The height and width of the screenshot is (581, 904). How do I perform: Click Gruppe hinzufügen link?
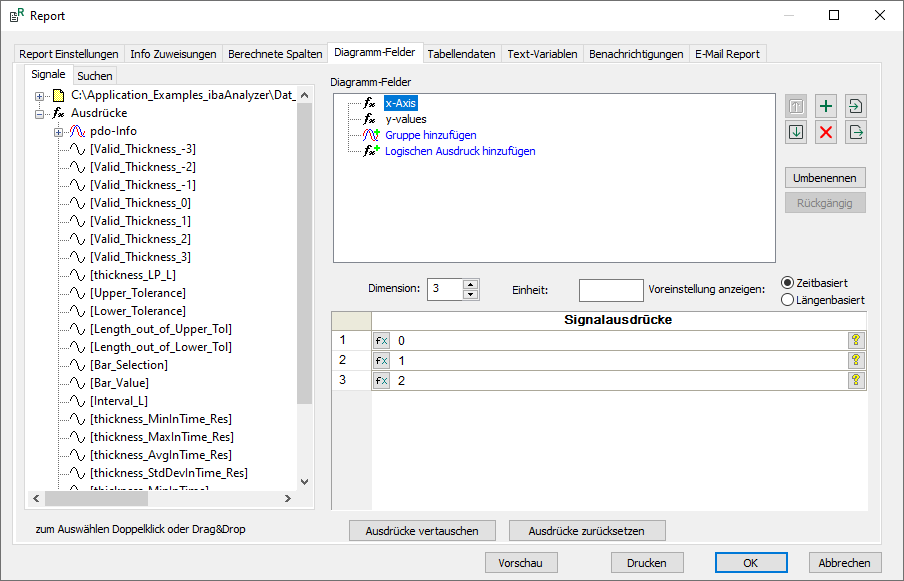[x=431, y=135]
